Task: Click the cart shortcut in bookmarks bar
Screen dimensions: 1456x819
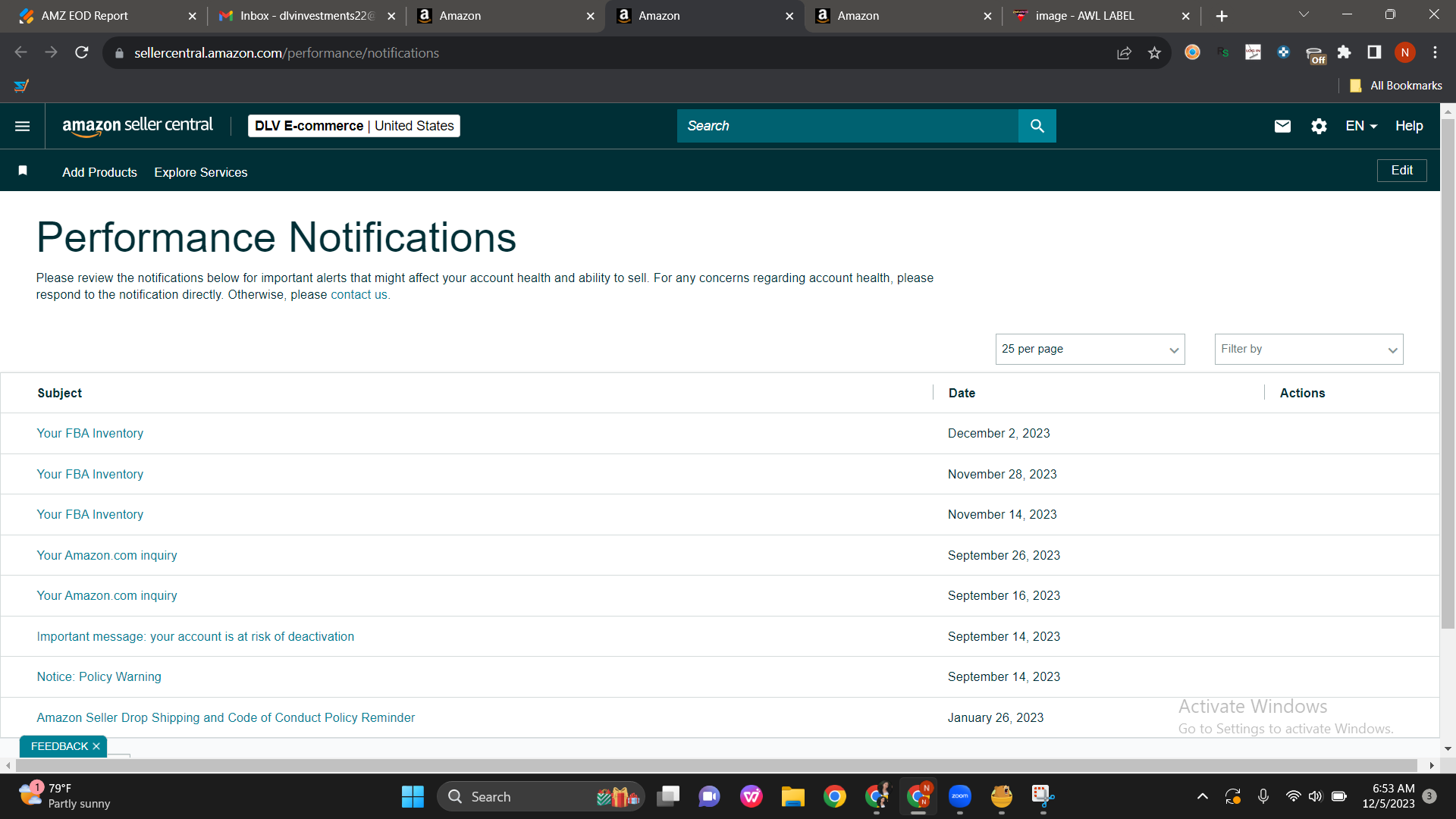Action: pyautogui.click(x=21, y=86)
